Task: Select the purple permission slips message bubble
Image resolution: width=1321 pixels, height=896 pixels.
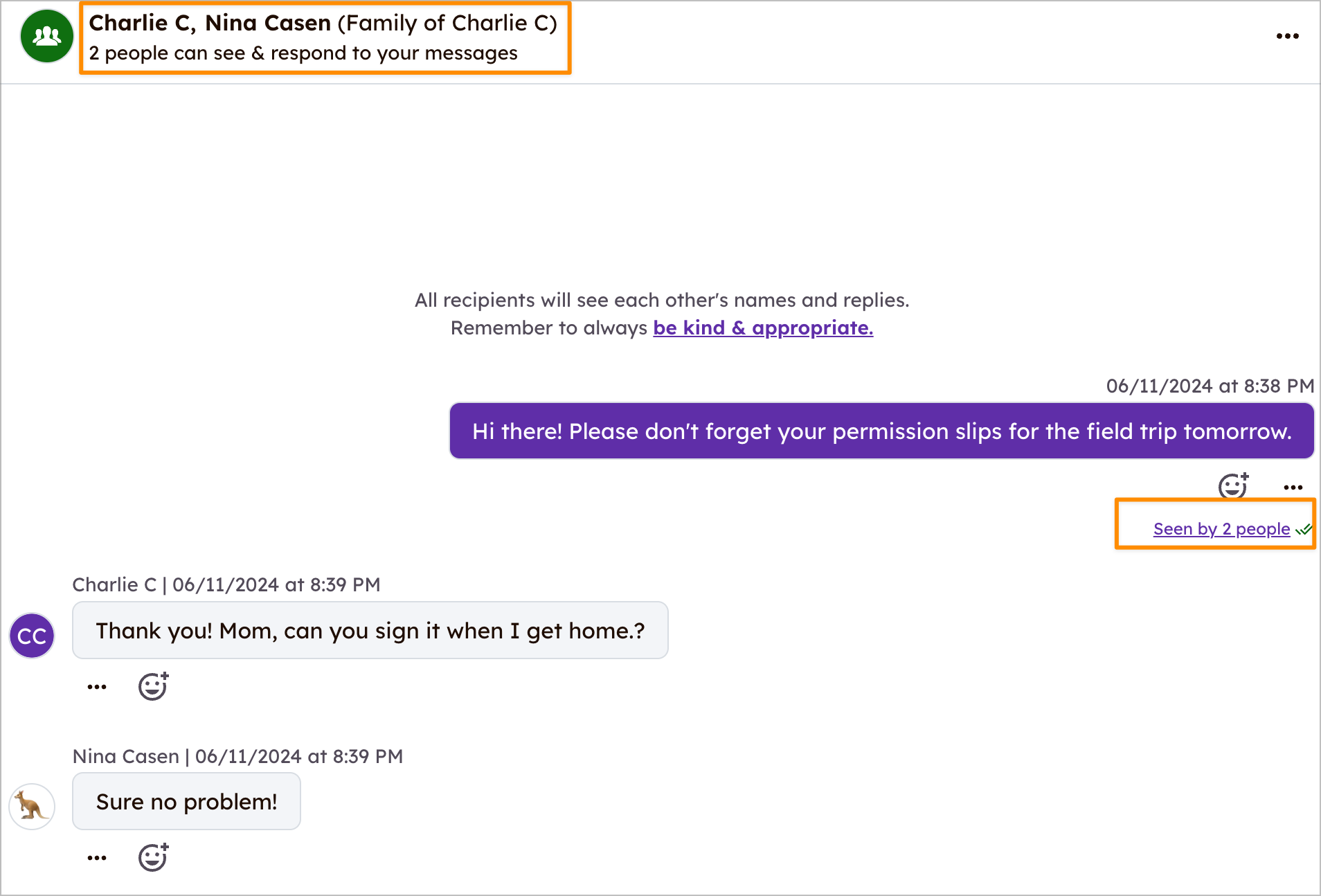Action: pyautogui.click(x=881, y=431)
